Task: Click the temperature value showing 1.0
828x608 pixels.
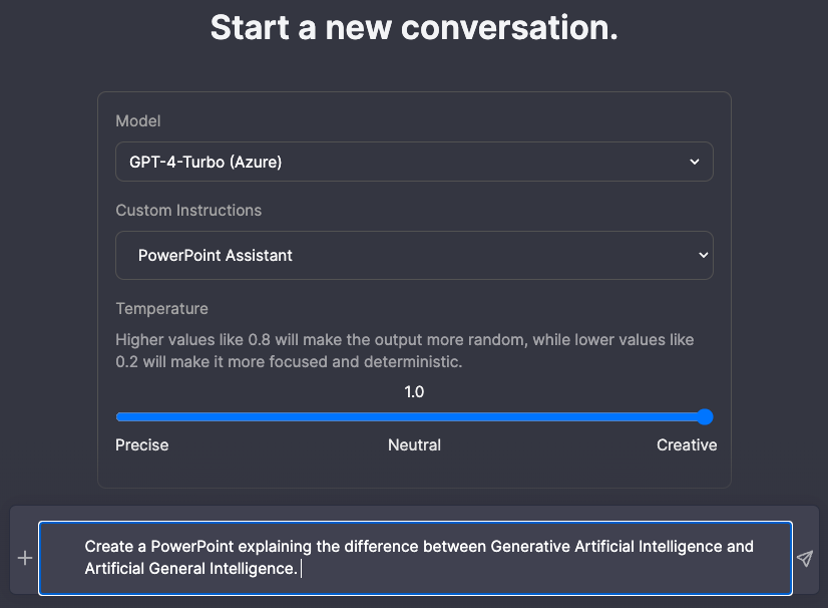Action: tap(414, 391)
